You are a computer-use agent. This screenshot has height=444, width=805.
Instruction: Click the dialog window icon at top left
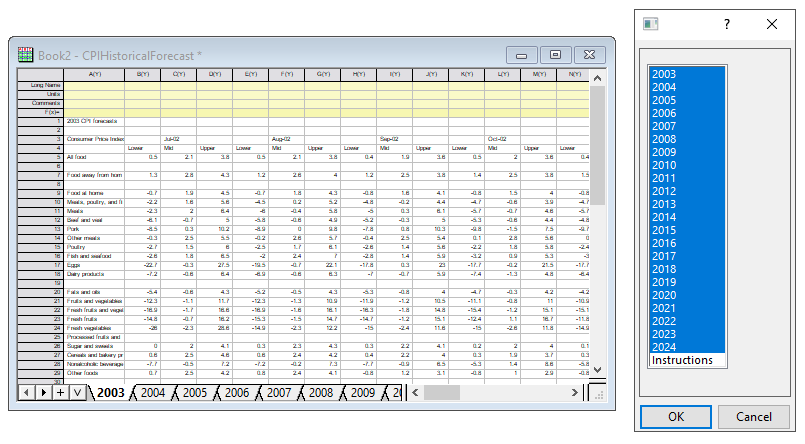[650, 24]
